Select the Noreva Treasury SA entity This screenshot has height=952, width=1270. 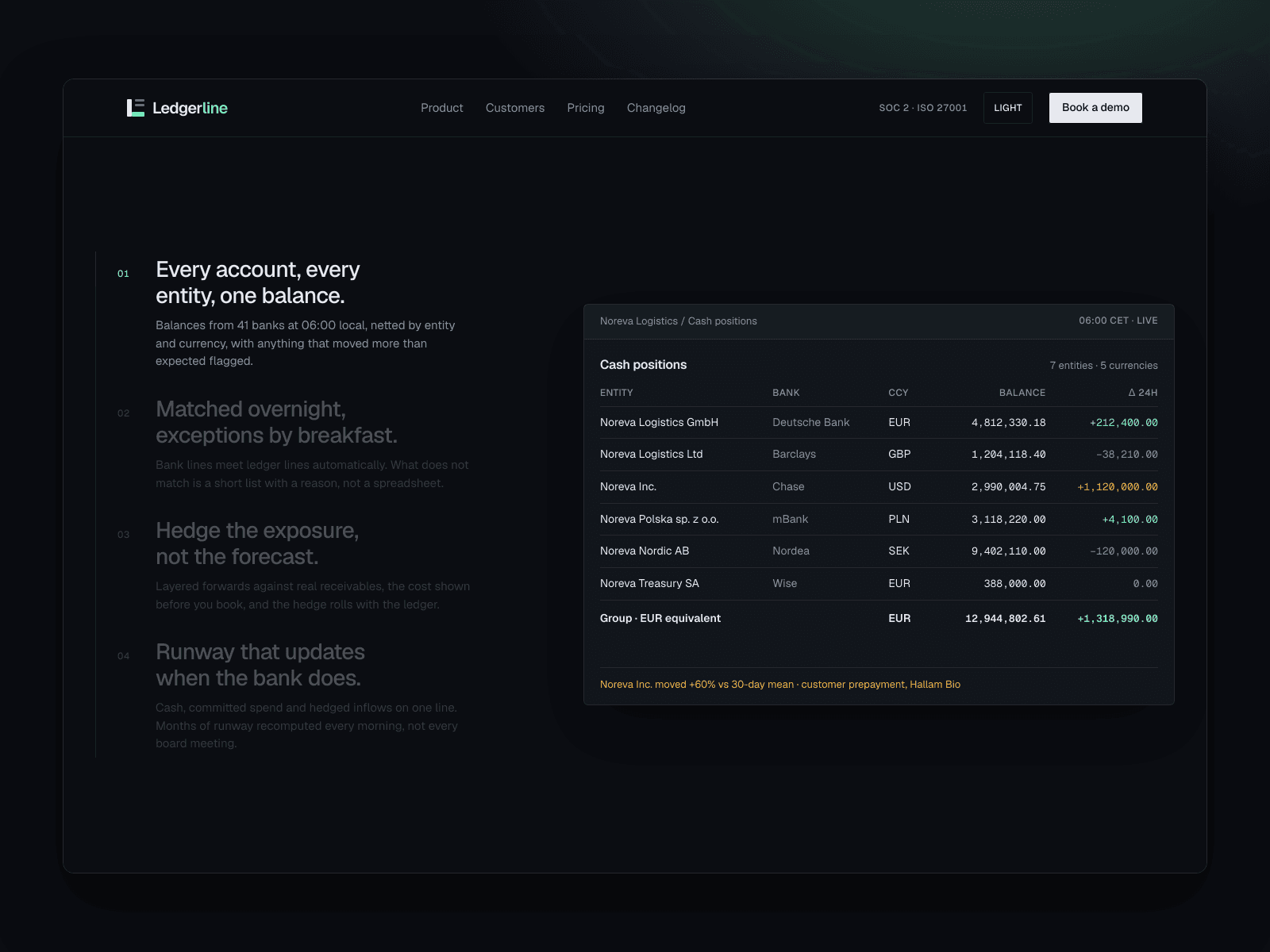pos(649,584)
